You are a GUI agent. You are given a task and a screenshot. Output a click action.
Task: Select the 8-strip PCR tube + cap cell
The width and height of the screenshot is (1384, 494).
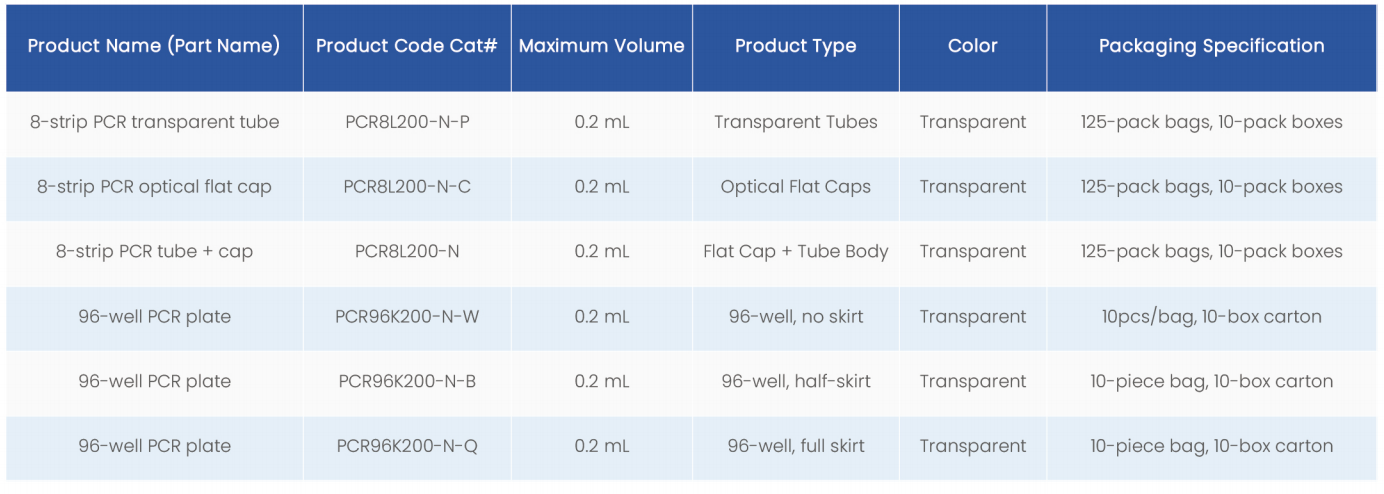click(x=154, y=252)
